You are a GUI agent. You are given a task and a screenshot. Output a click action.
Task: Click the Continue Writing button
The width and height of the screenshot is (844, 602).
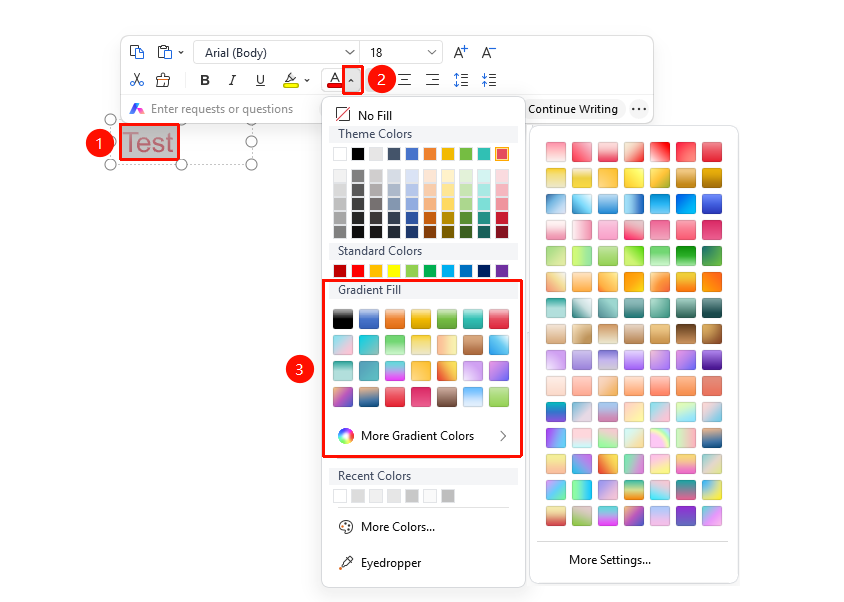point(573,109)
